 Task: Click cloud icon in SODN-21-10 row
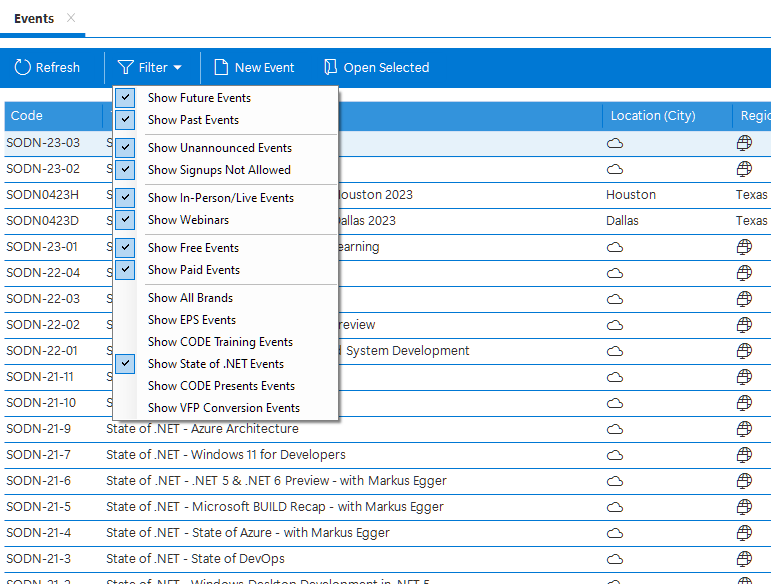[615, 404]
